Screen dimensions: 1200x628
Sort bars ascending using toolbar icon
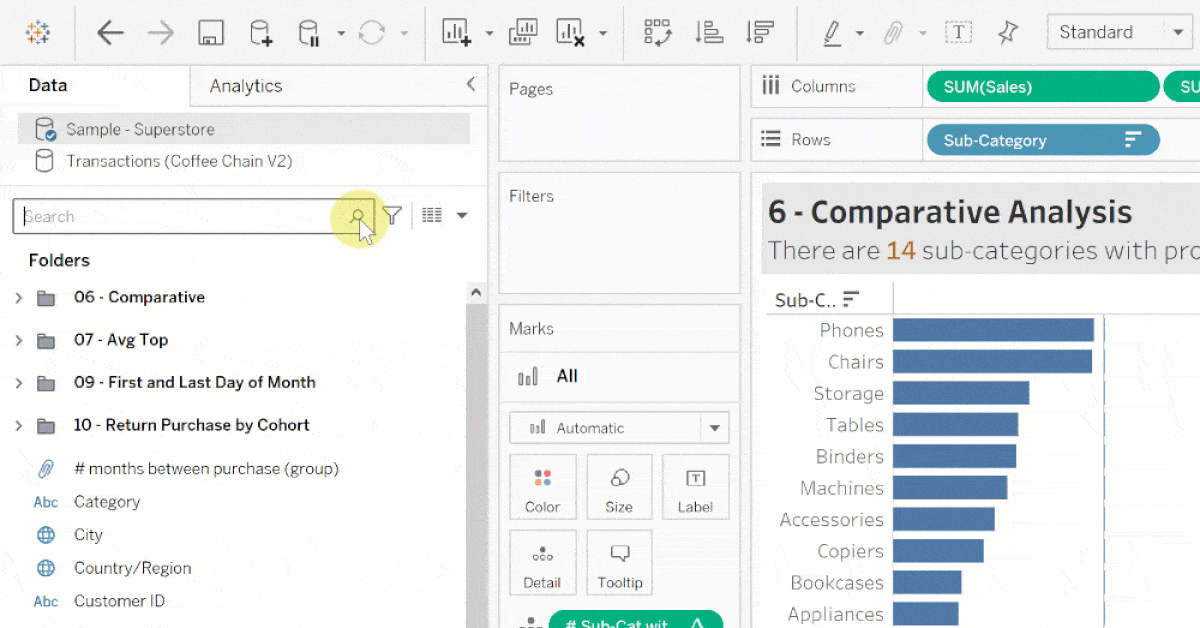(709, 33)
